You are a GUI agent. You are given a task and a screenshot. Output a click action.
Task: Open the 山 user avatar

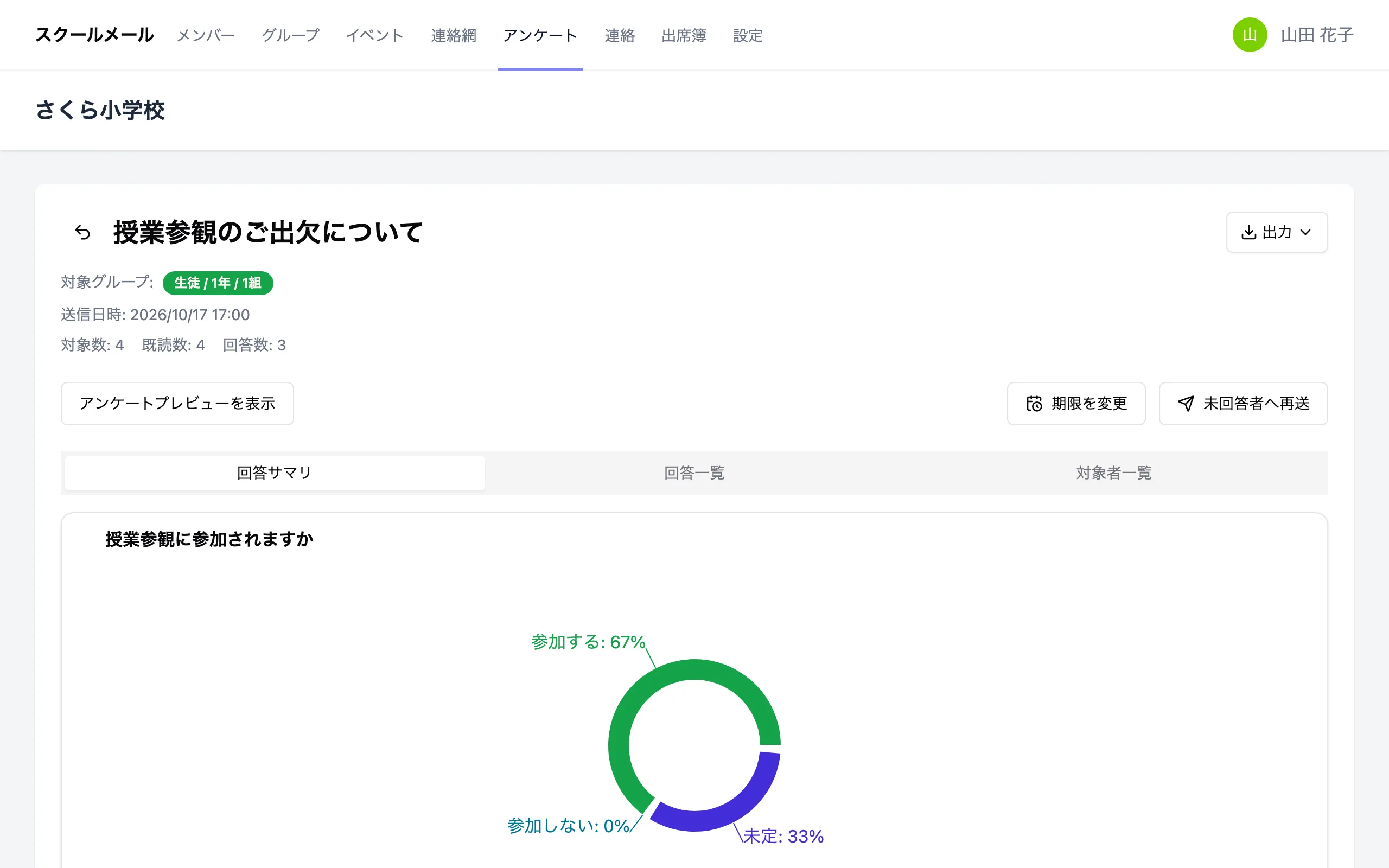point(1250,35)
